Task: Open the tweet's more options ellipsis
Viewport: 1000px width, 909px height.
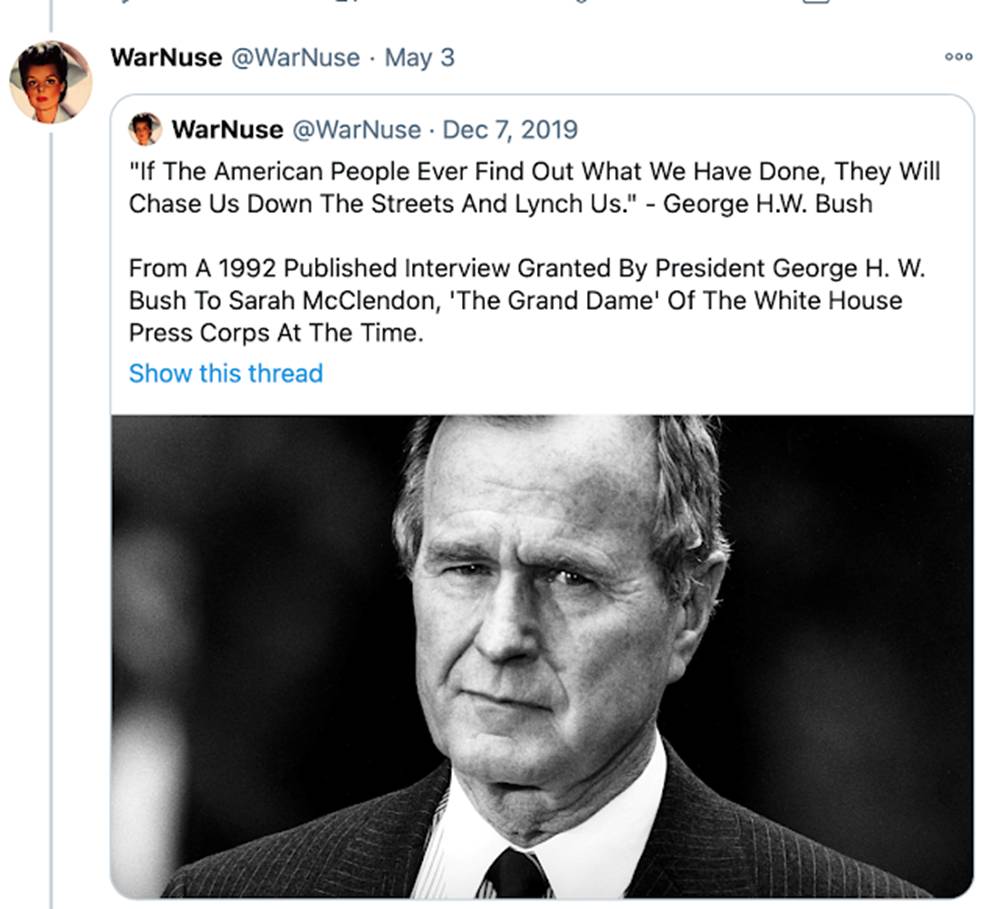Action: [x=958, y=57]
